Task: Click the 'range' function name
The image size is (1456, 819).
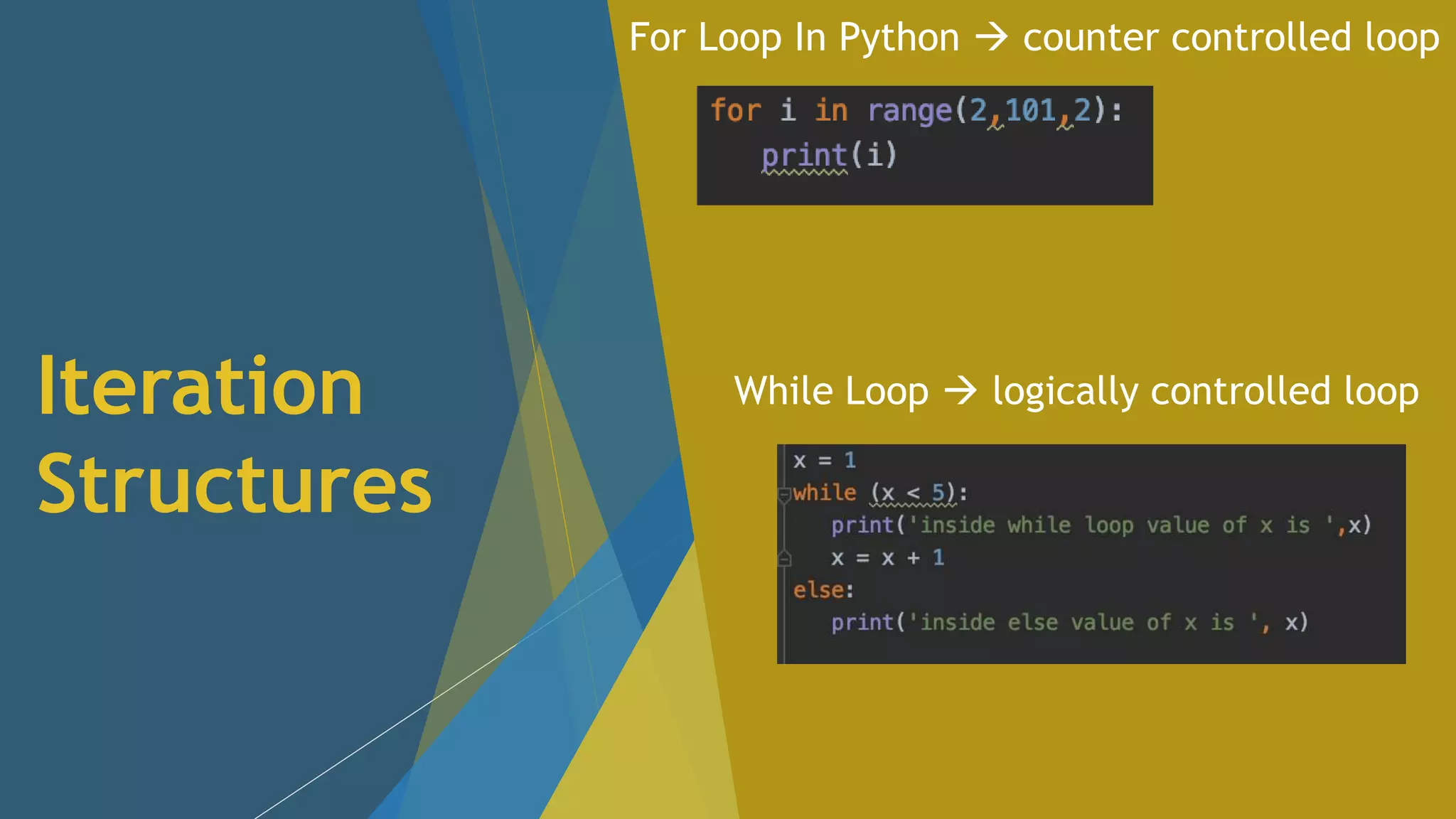Action: click(909, 111)
